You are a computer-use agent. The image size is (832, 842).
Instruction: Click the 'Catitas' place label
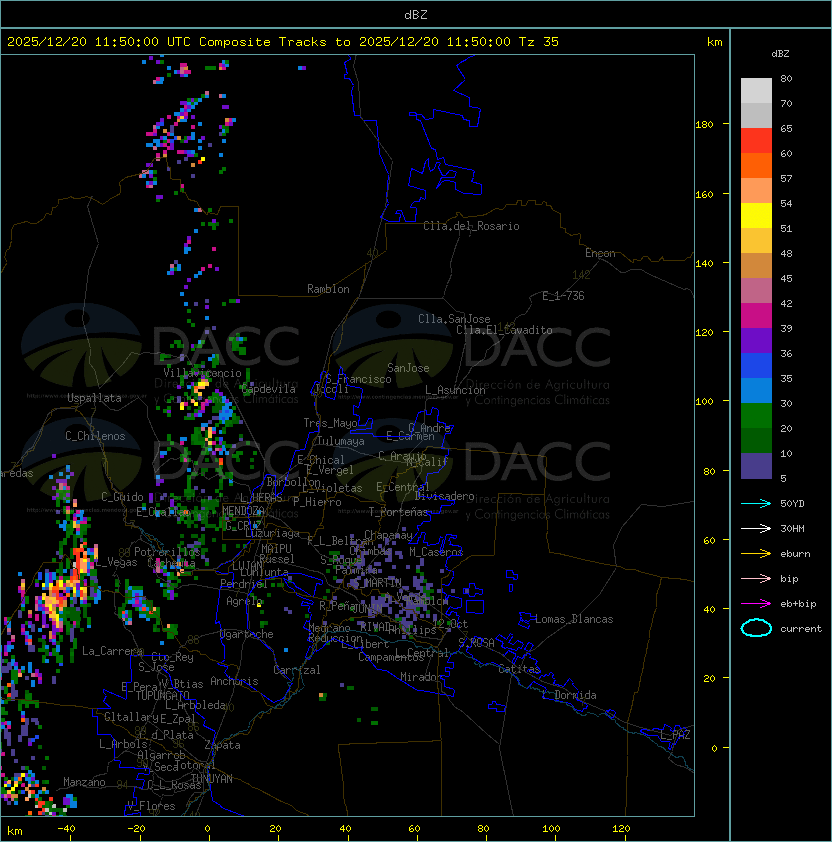pyautogui.click(x=519, y=669)
